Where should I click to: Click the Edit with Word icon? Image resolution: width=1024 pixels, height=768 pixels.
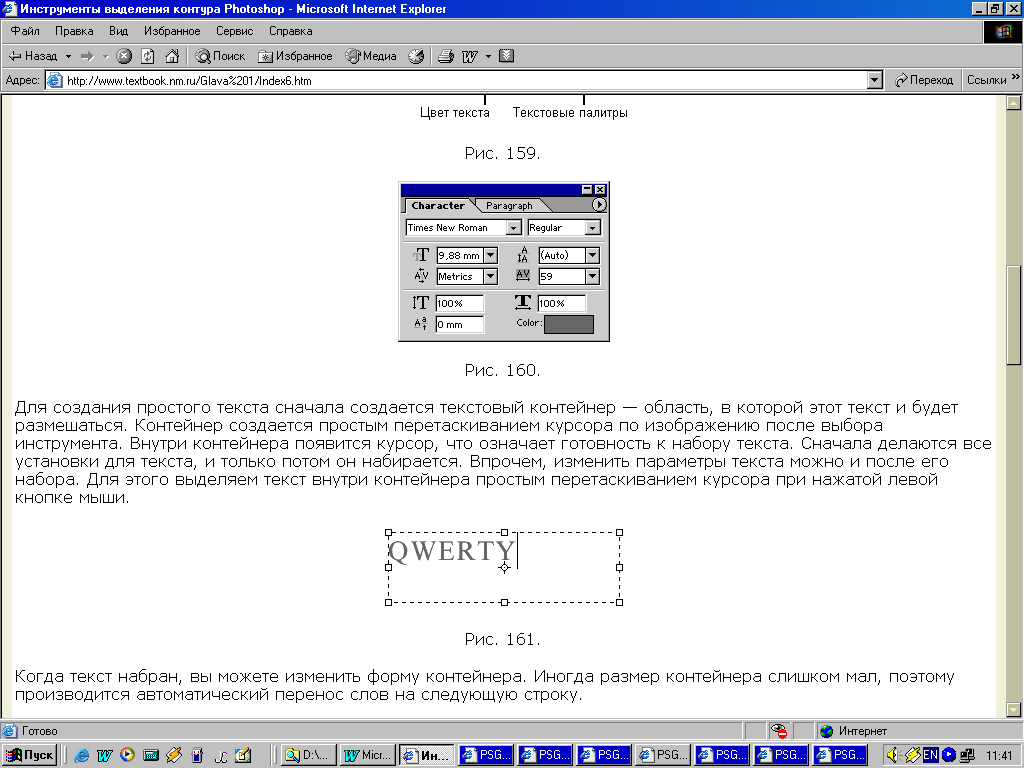point(470,56)
